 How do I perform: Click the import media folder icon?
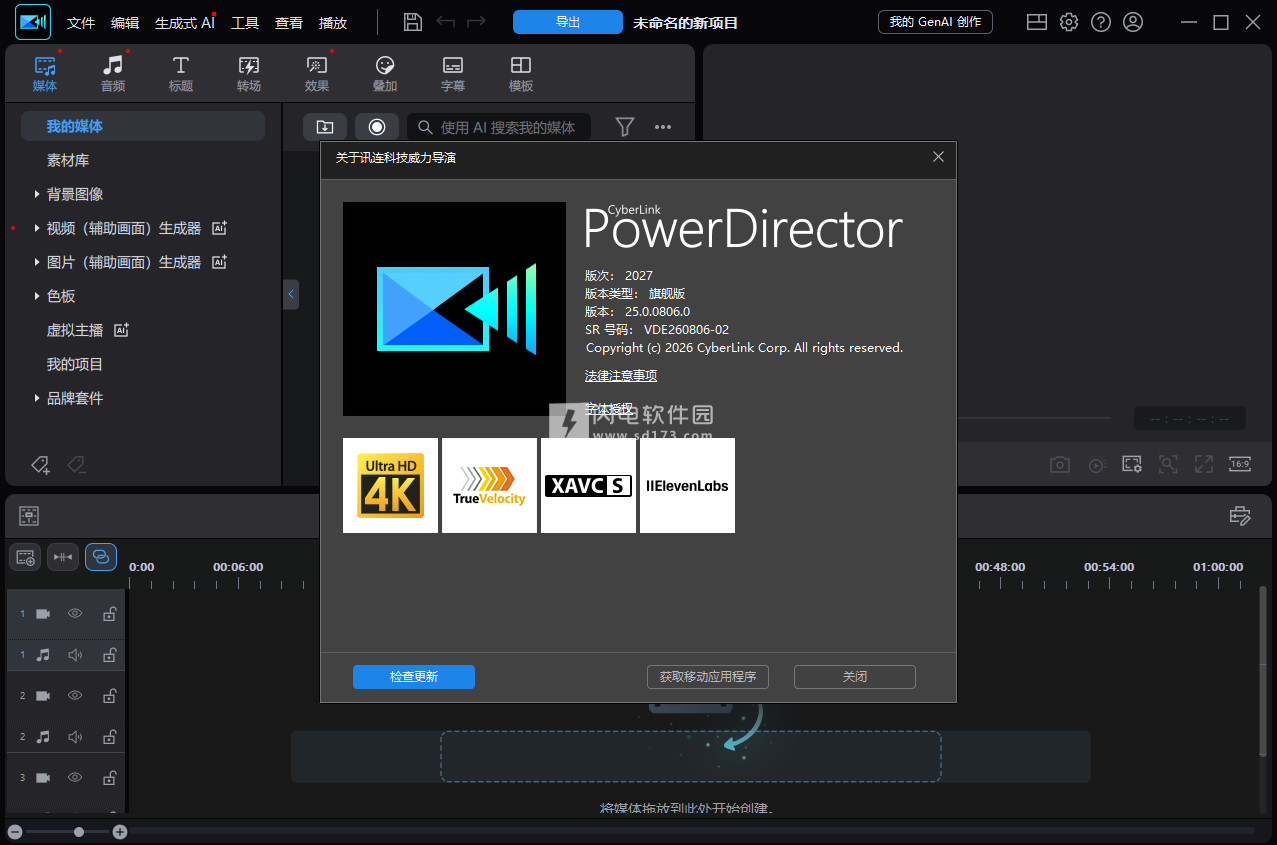[x=325, y=127]
